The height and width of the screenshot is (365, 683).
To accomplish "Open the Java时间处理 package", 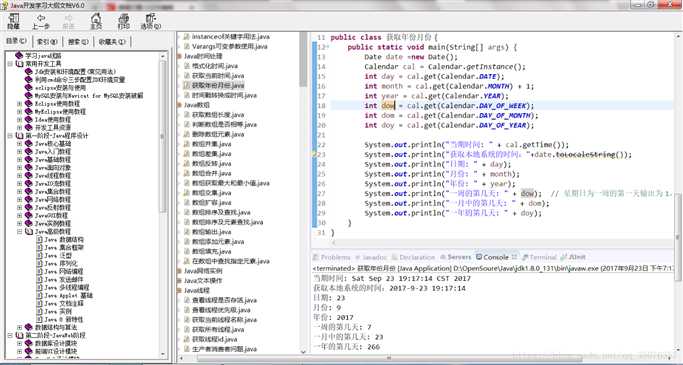I will [203, 56].
